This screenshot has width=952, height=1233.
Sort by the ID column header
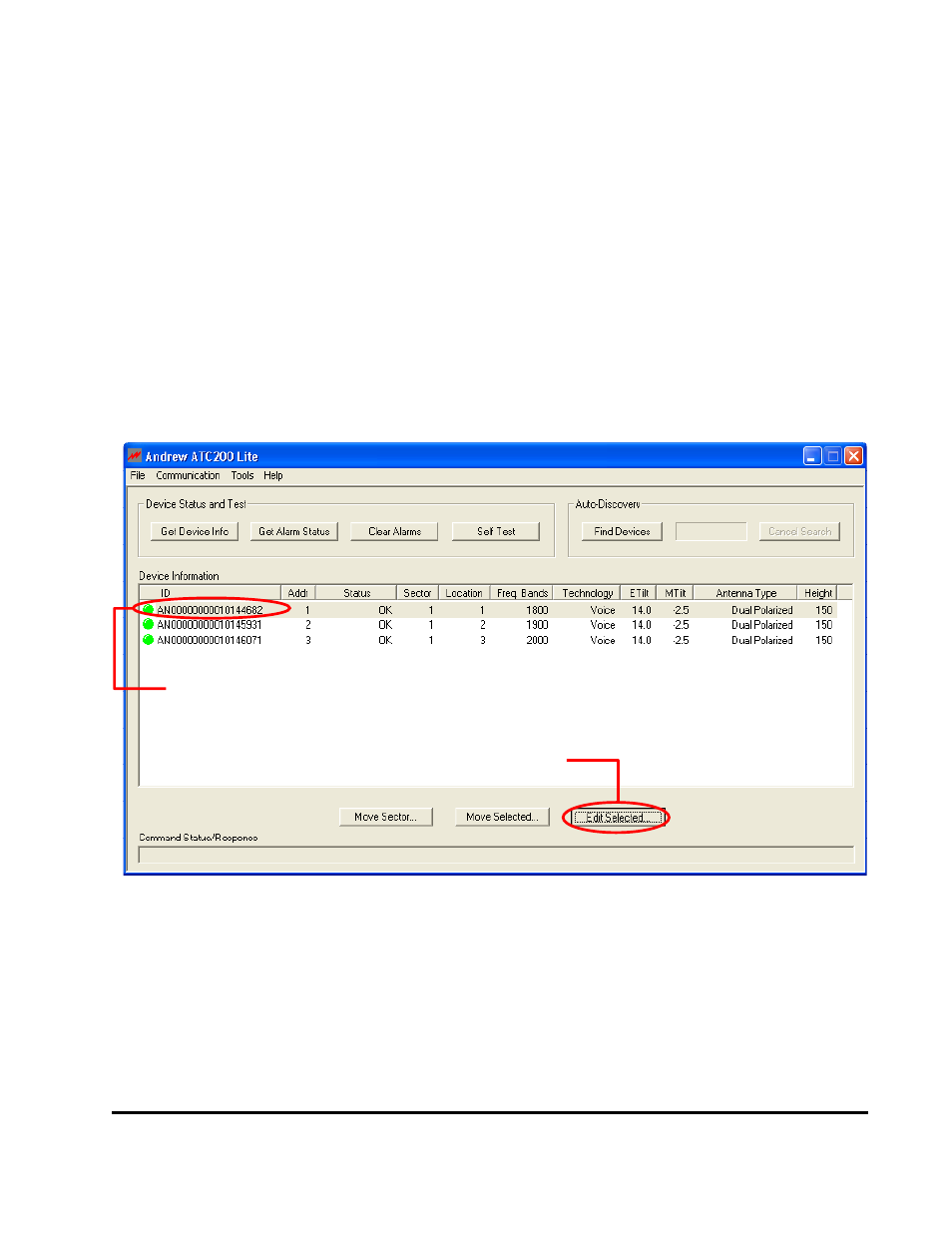[x=211, y=593]
